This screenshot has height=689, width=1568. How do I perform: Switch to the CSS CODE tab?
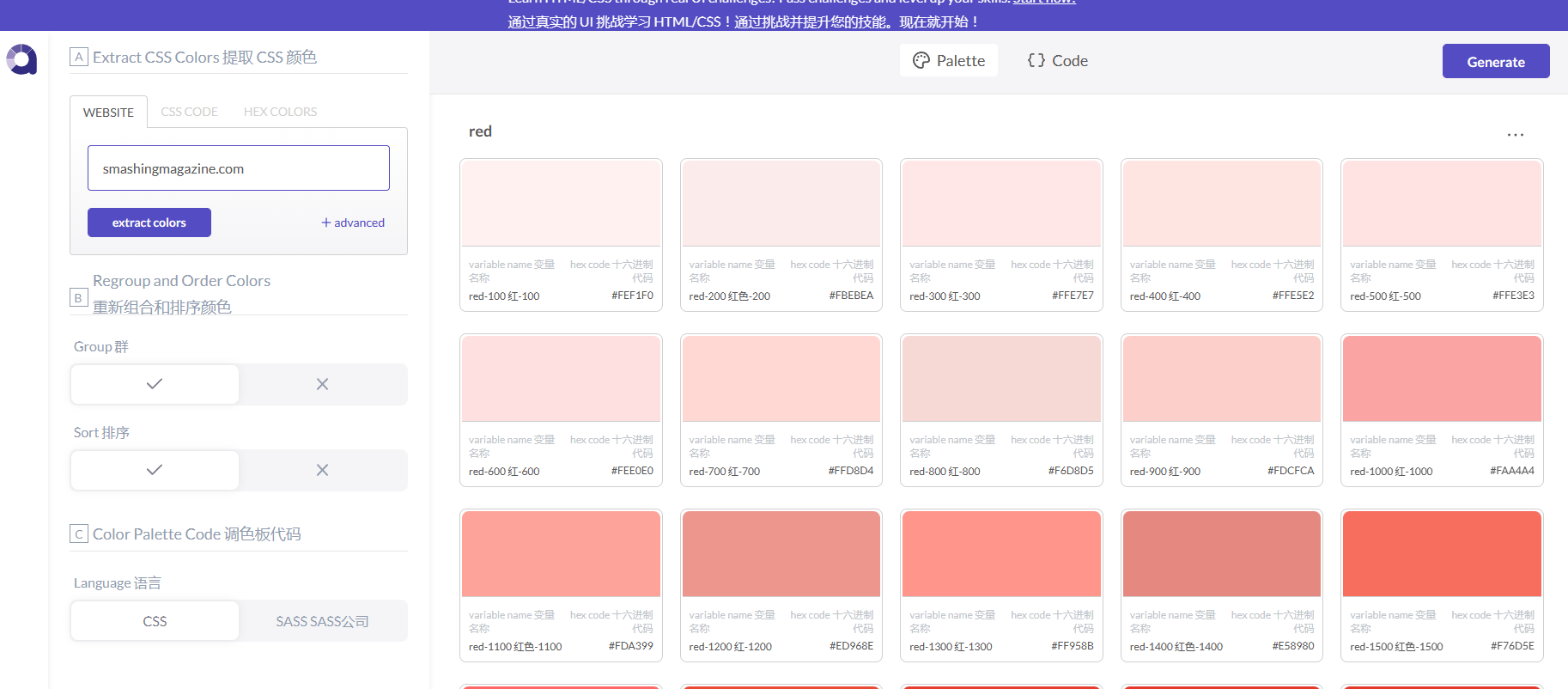(x=189, y=112)
